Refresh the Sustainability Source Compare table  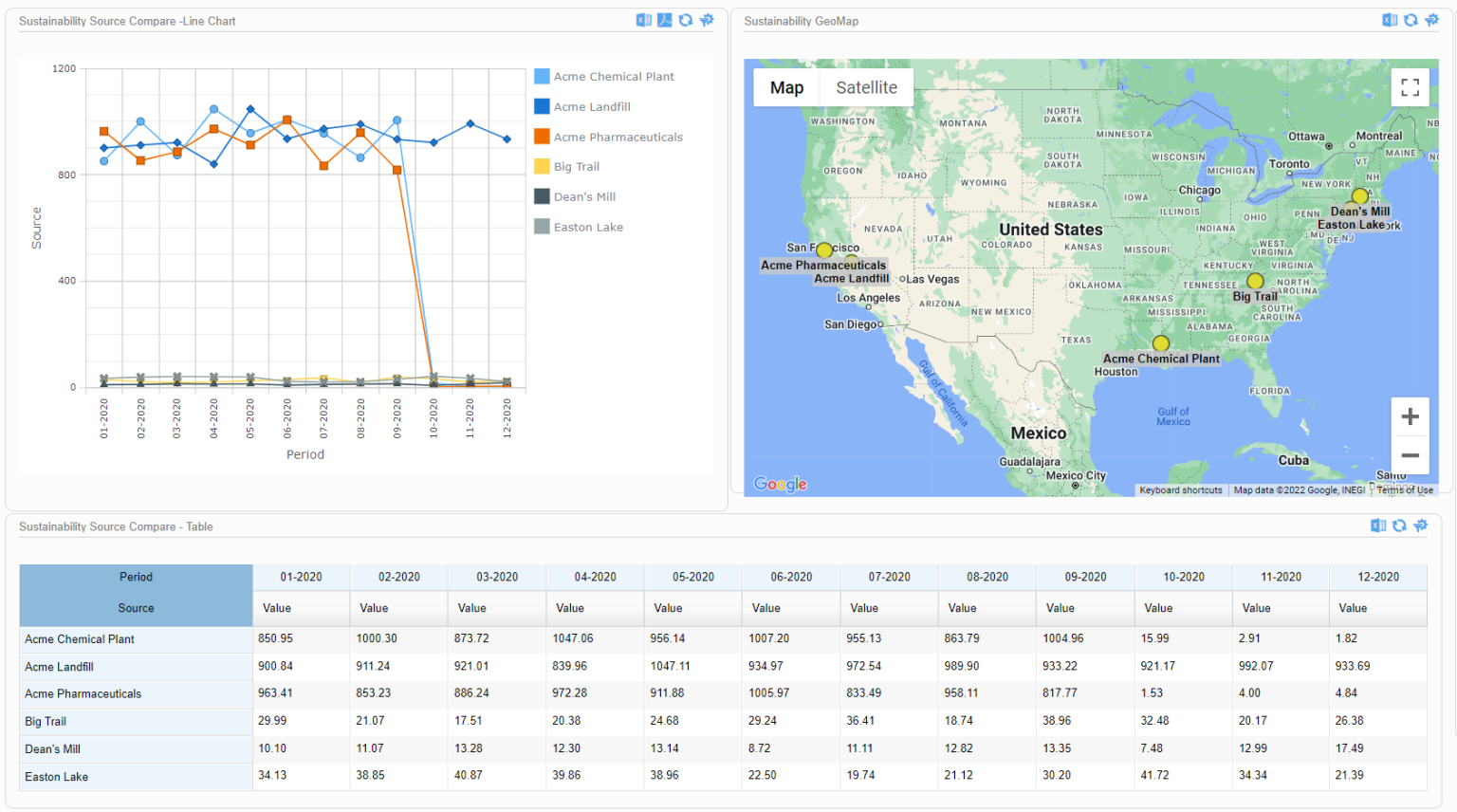point(1399,525)
